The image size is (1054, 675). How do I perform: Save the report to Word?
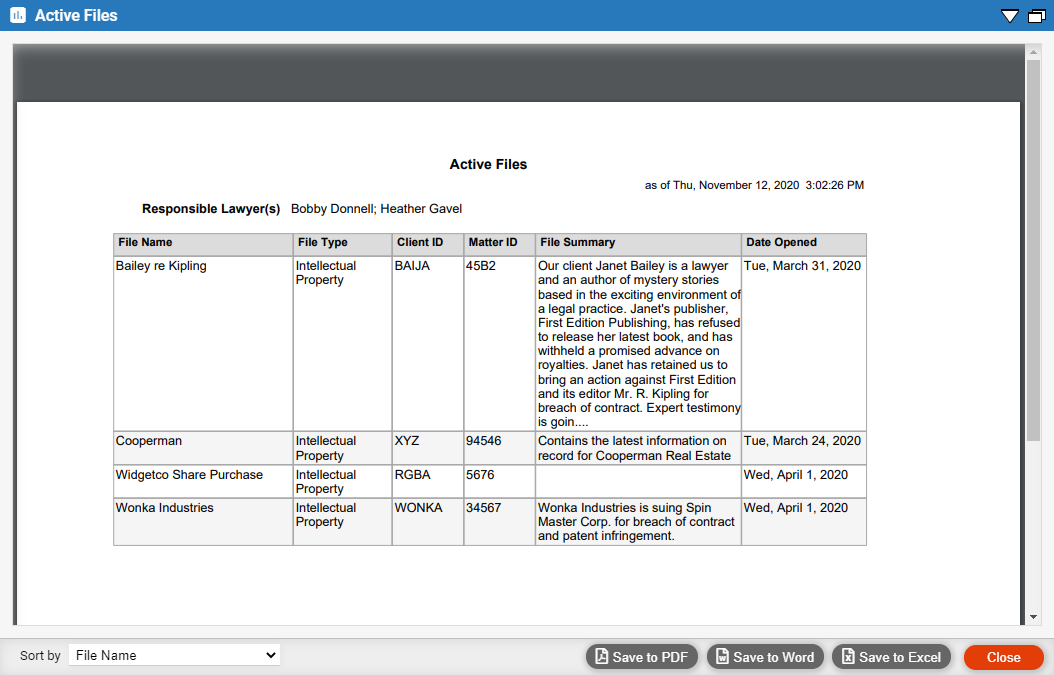pos(765,657)
